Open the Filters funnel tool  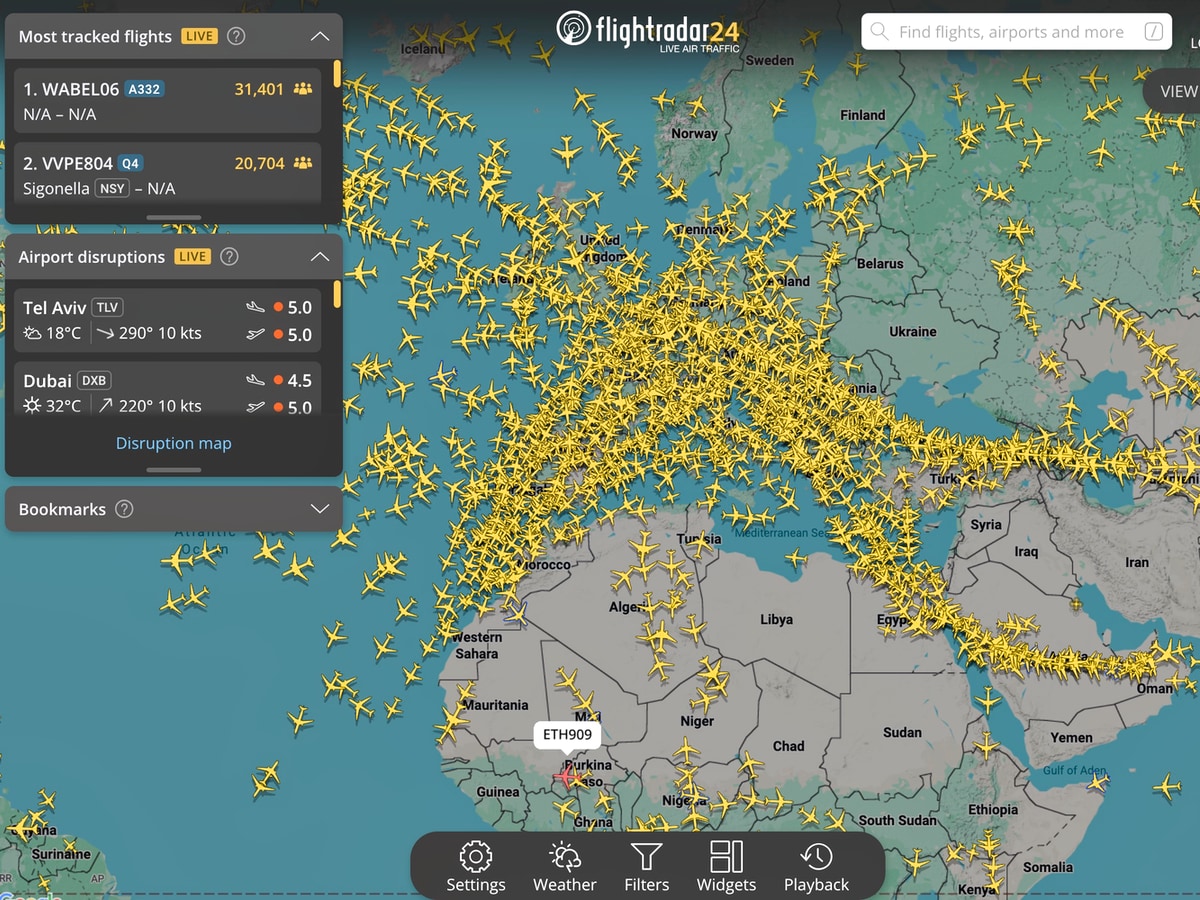[x=647, y=866]
